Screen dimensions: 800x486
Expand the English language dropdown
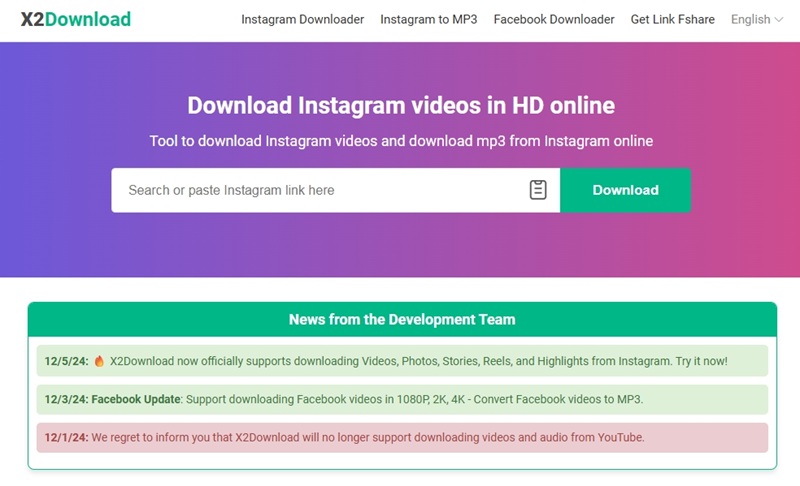757,19
